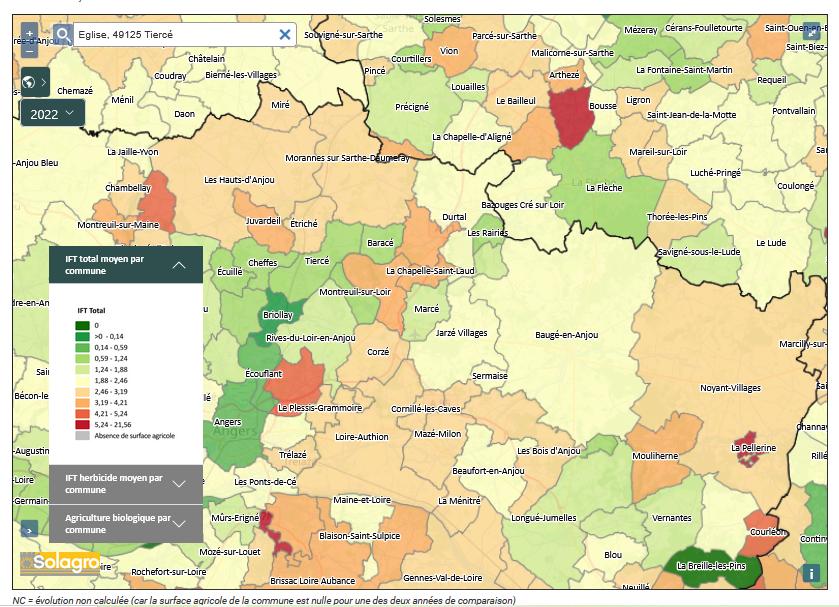Screen dimensions: 839x607
Task: Click the Tiercé commune label
Action: point(316,261)
